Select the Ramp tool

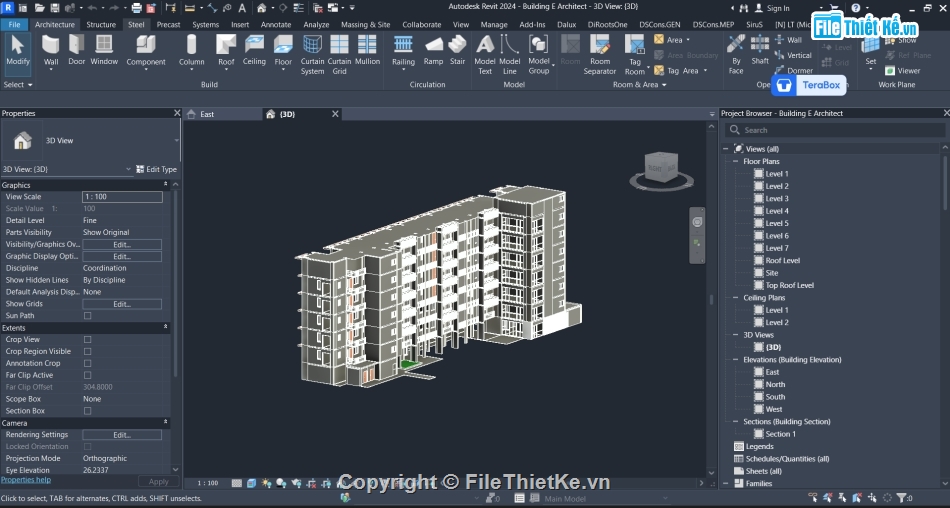click(433, 51)
